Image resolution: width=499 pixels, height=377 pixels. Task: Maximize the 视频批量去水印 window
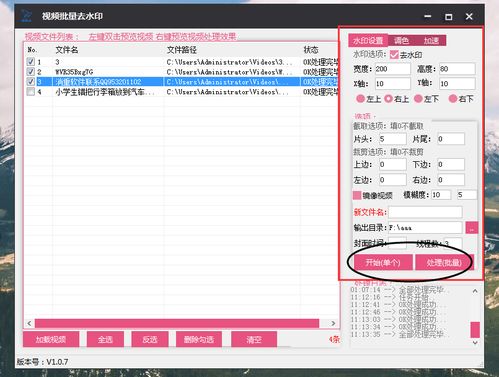(449, 16)
